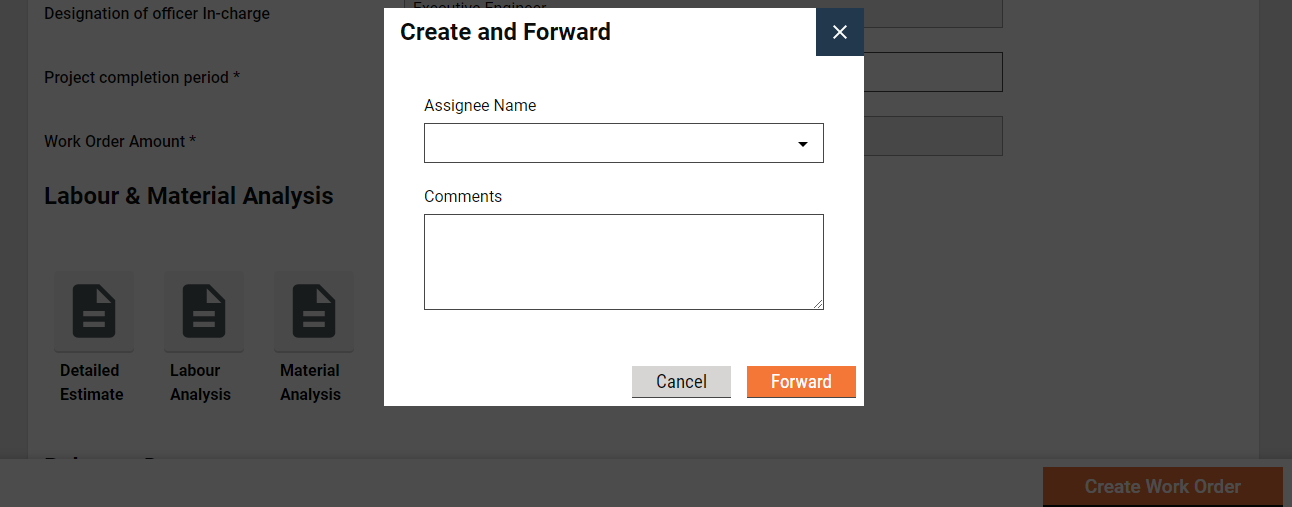
Task: Click the Create Work Order button
Action: 1162,487
